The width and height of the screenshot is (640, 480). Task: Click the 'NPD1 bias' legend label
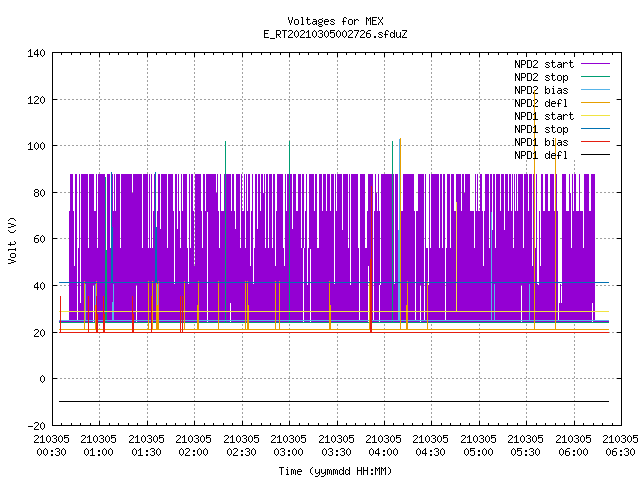[x=541, y=142]
